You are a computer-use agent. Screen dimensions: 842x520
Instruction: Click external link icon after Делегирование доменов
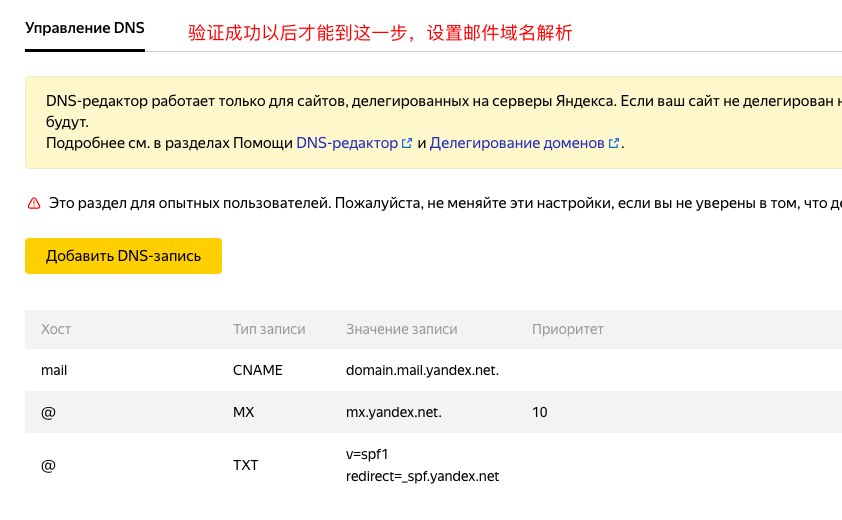click(x=613, y=143)
